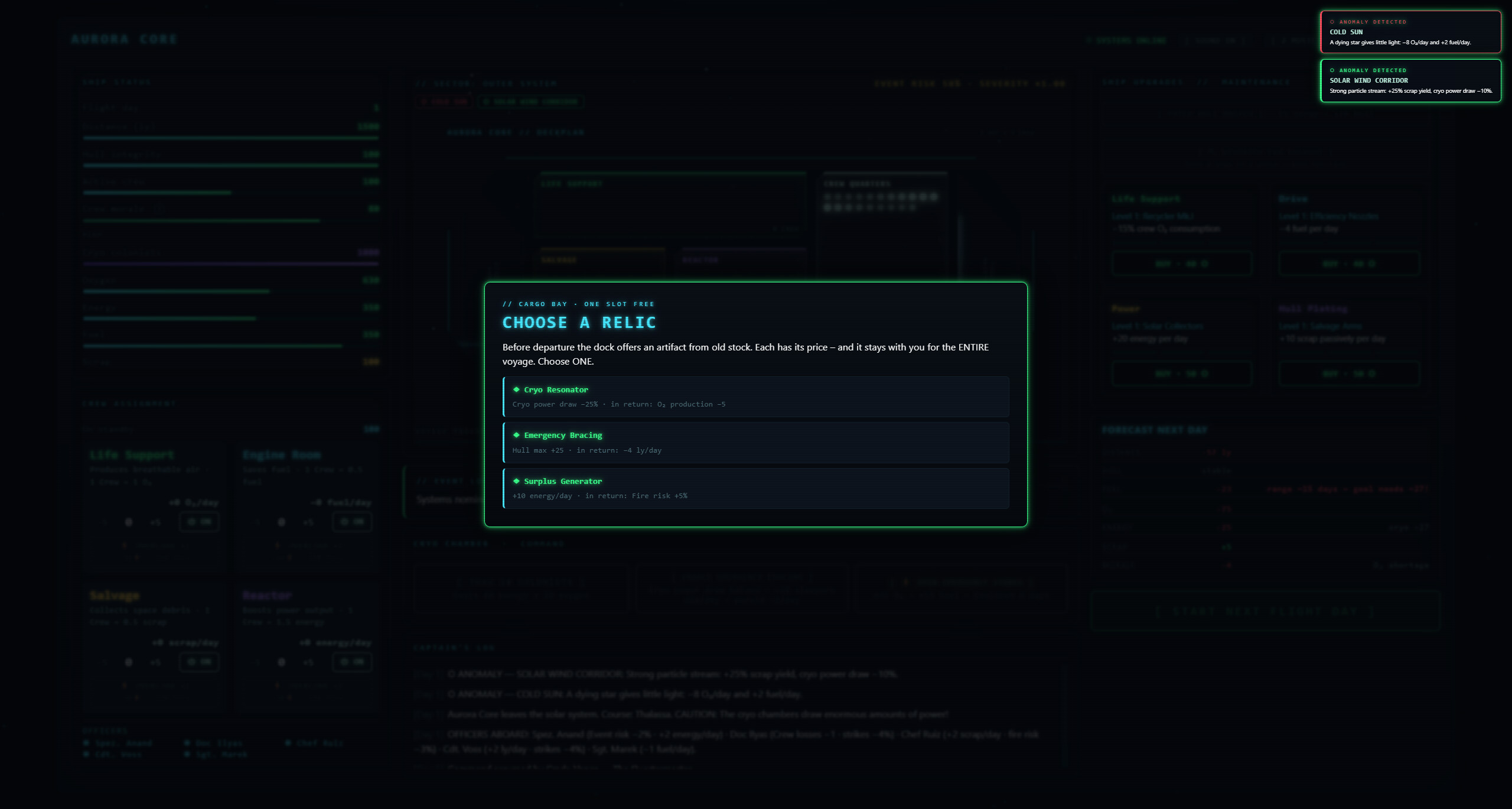Viewport: 1512px width, 809px height.
Task: Click the diamond icon beside Surplus Generator
Action: [516, 482]
